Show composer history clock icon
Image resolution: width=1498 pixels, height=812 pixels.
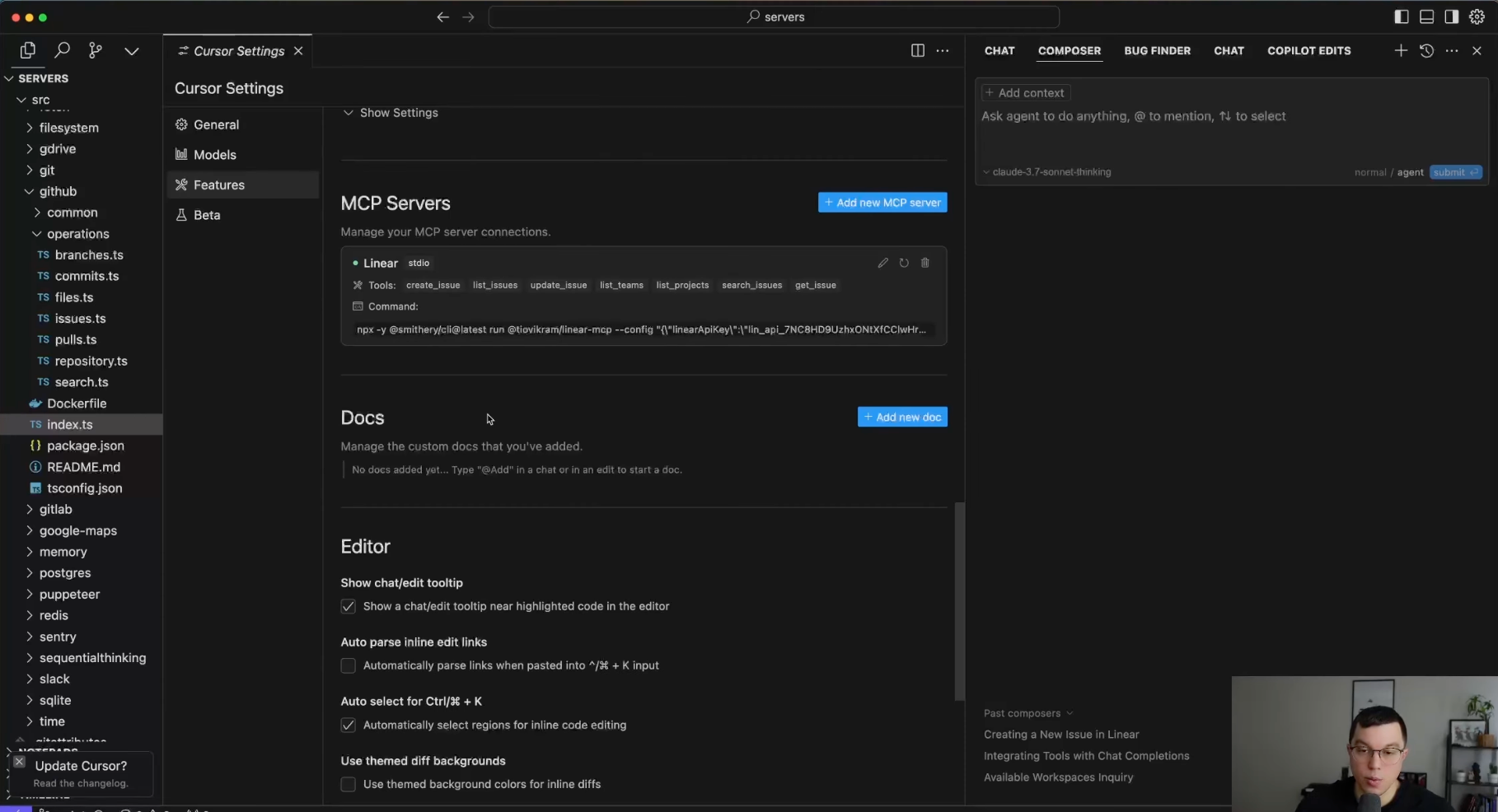coord(1426,50)
